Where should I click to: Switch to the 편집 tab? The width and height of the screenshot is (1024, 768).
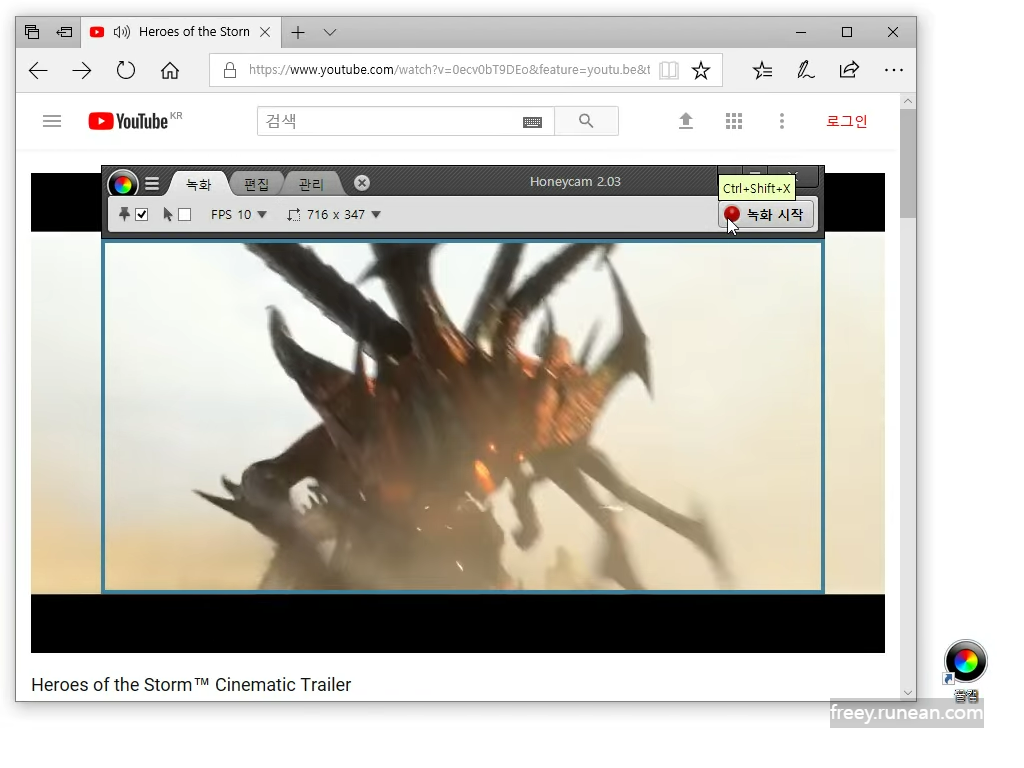click(256, 184)
